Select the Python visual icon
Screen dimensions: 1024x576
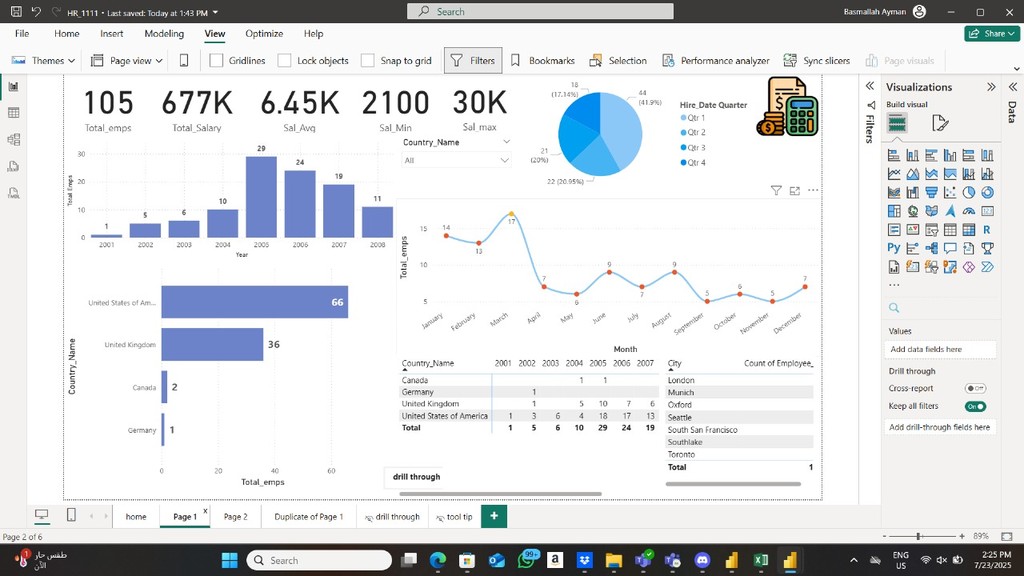pyautogui.click(x=893, y=247)
